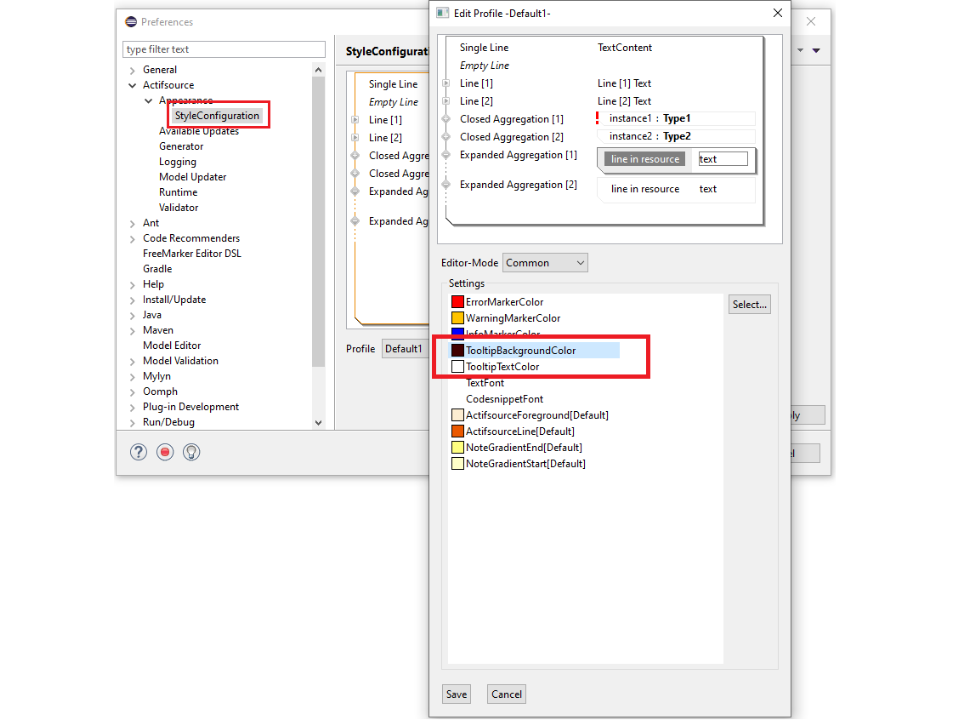The height and width of the screenshot is (720, 960).
Task: Expand Line [2] in the Edit Profile preview
Action: 446,101
